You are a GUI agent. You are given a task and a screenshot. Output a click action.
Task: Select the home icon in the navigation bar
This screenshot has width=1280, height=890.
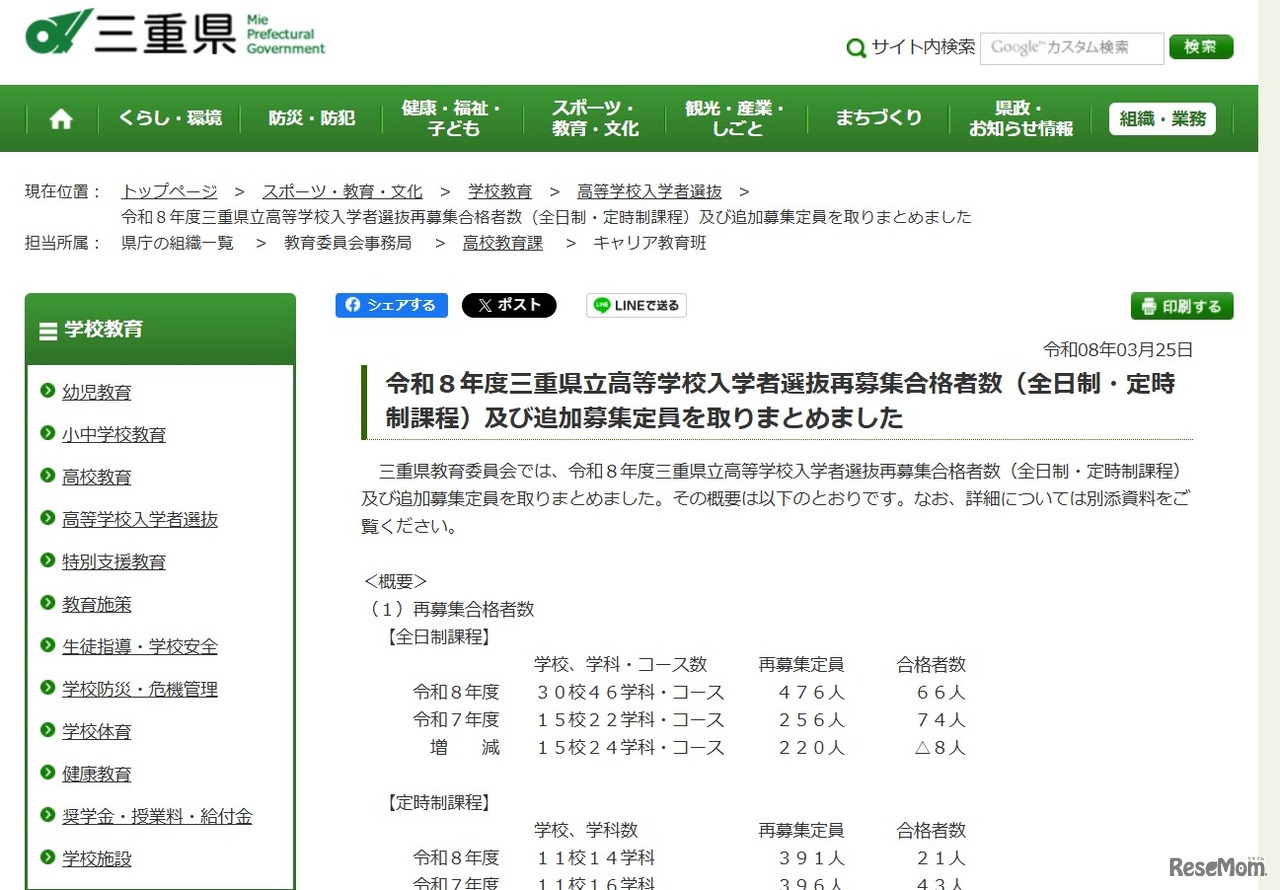(60, 118)
